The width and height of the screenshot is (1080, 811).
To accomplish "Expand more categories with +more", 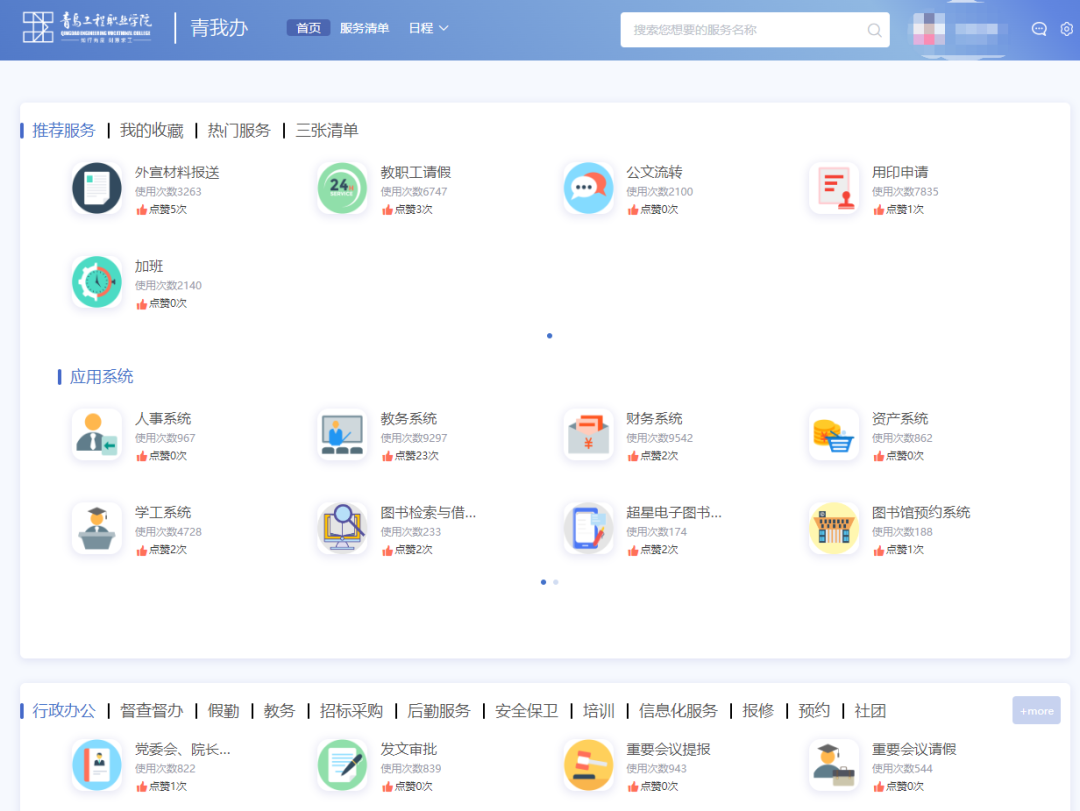I will click(1036, 710).
